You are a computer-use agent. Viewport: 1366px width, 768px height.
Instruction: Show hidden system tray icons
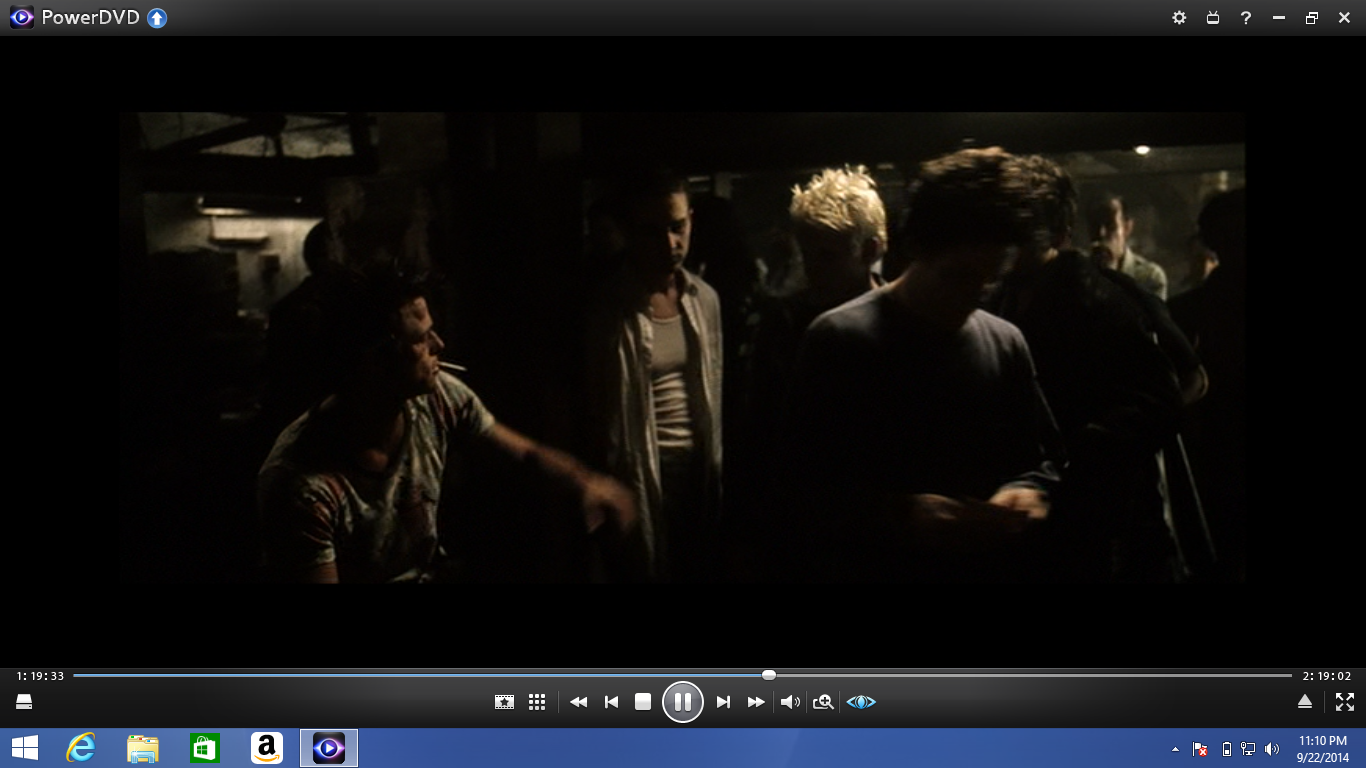tap(1175, 749)
